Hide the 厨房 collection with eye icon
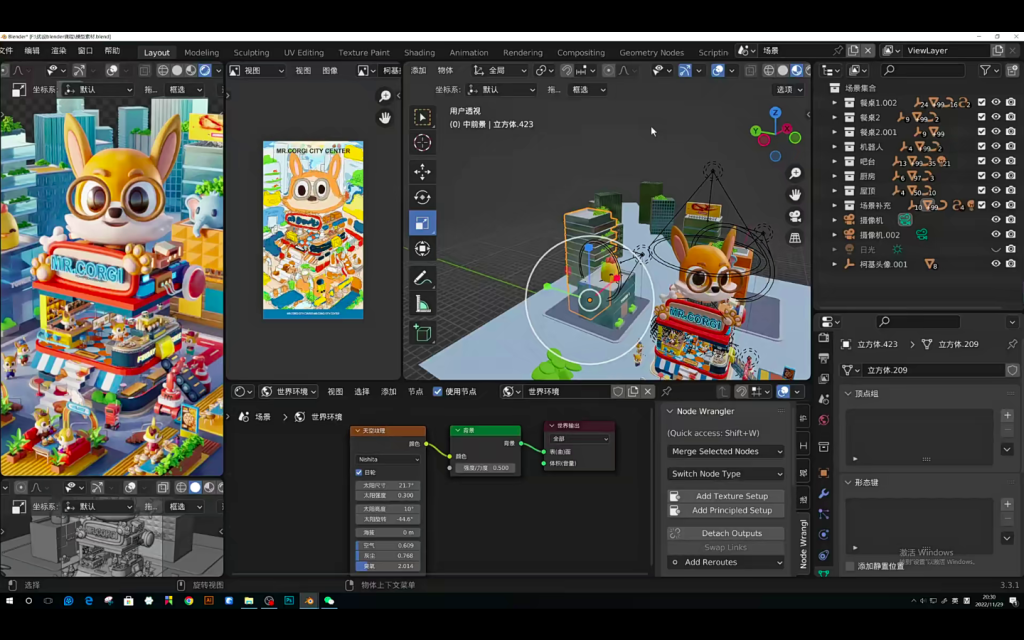The height and width of the screenshot is (640, 1024). 995,176
